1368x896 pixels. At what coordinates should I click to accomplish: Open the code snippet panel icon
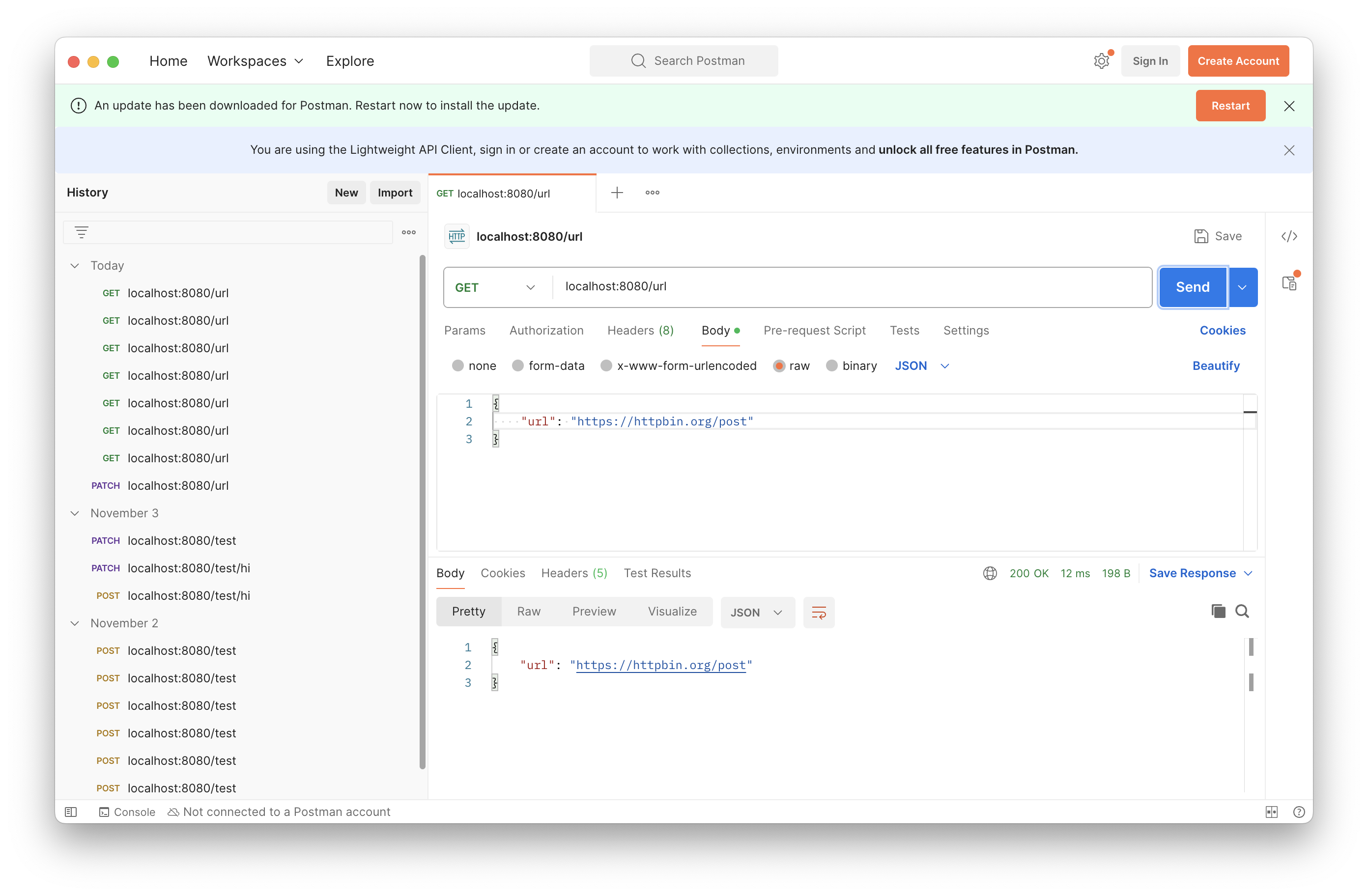click(x=1289, y=236)
